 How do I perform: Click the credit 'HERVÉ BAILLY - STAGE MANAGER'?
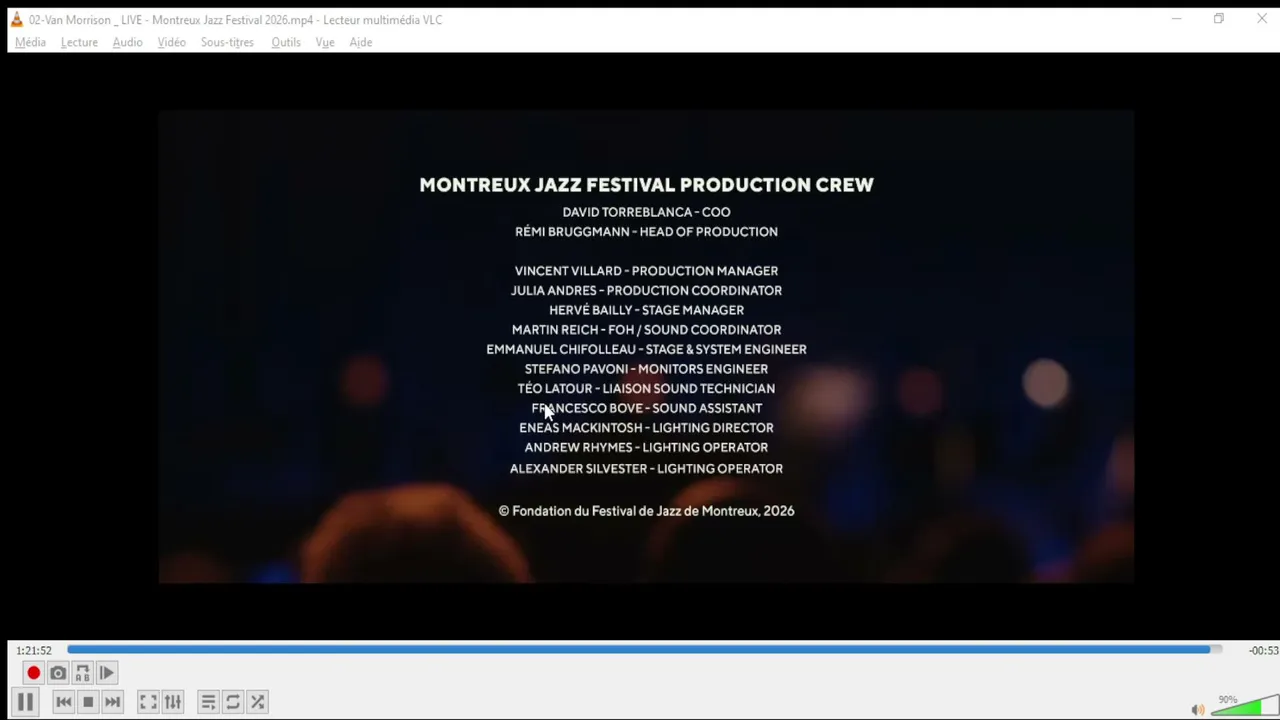646,310
